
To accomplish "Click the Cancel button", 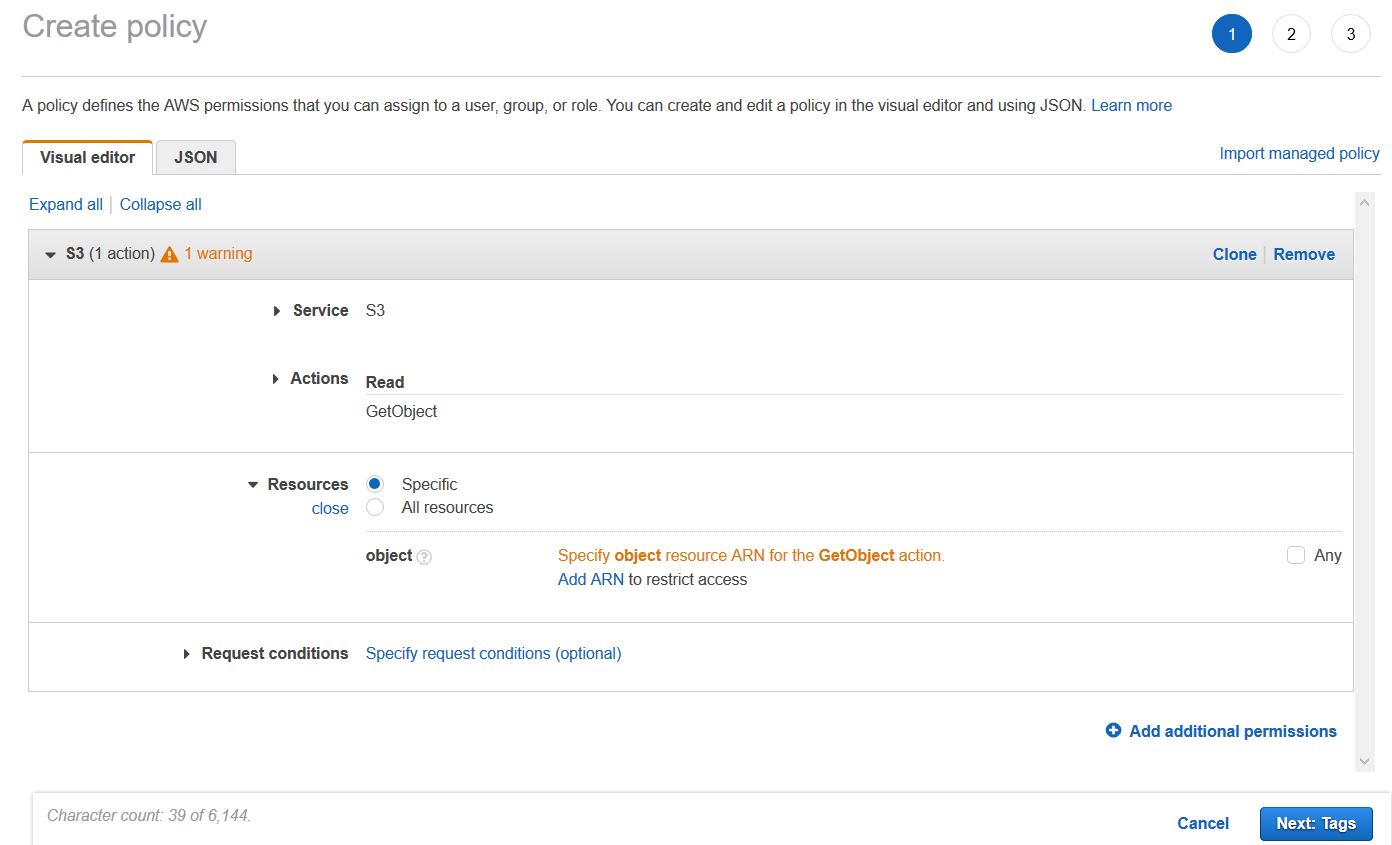I will coord(1203,823).
